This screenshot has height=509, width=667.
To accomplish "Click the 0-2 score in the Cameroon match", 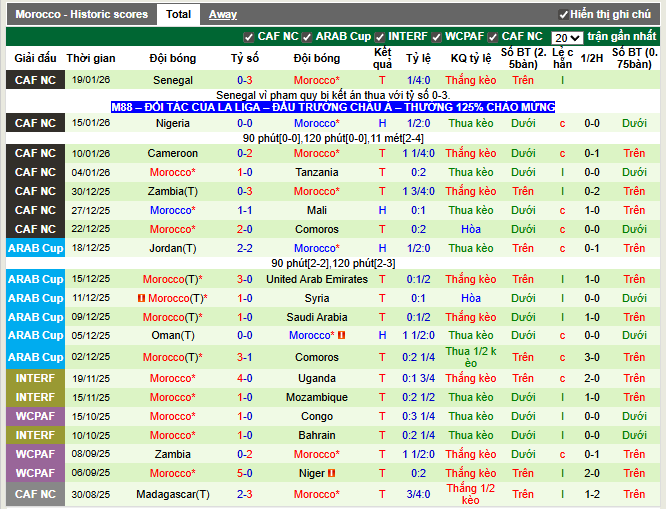I will pos(244,153).
